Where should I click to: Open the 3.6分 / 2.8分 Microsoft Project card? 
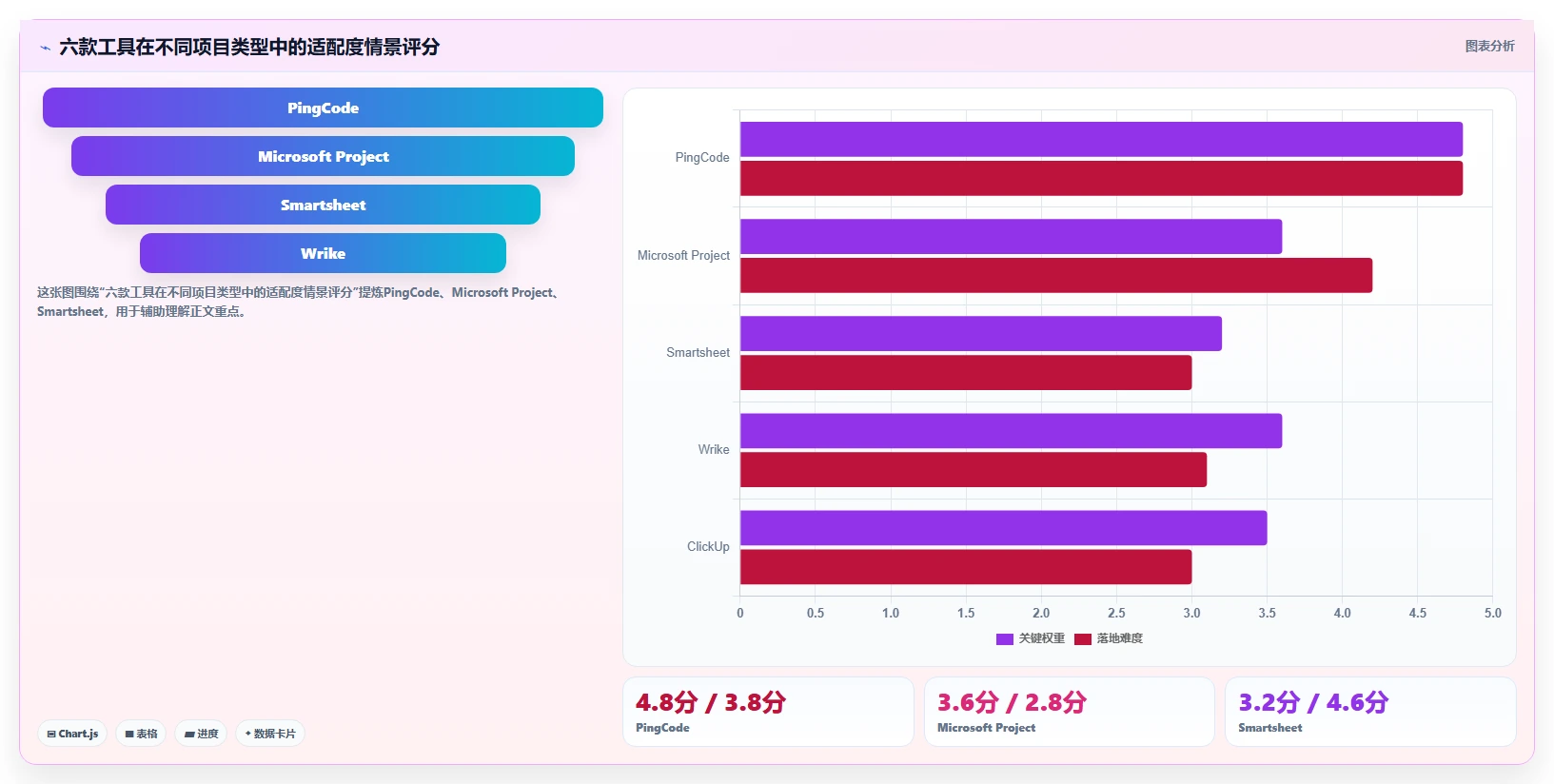1070,712
